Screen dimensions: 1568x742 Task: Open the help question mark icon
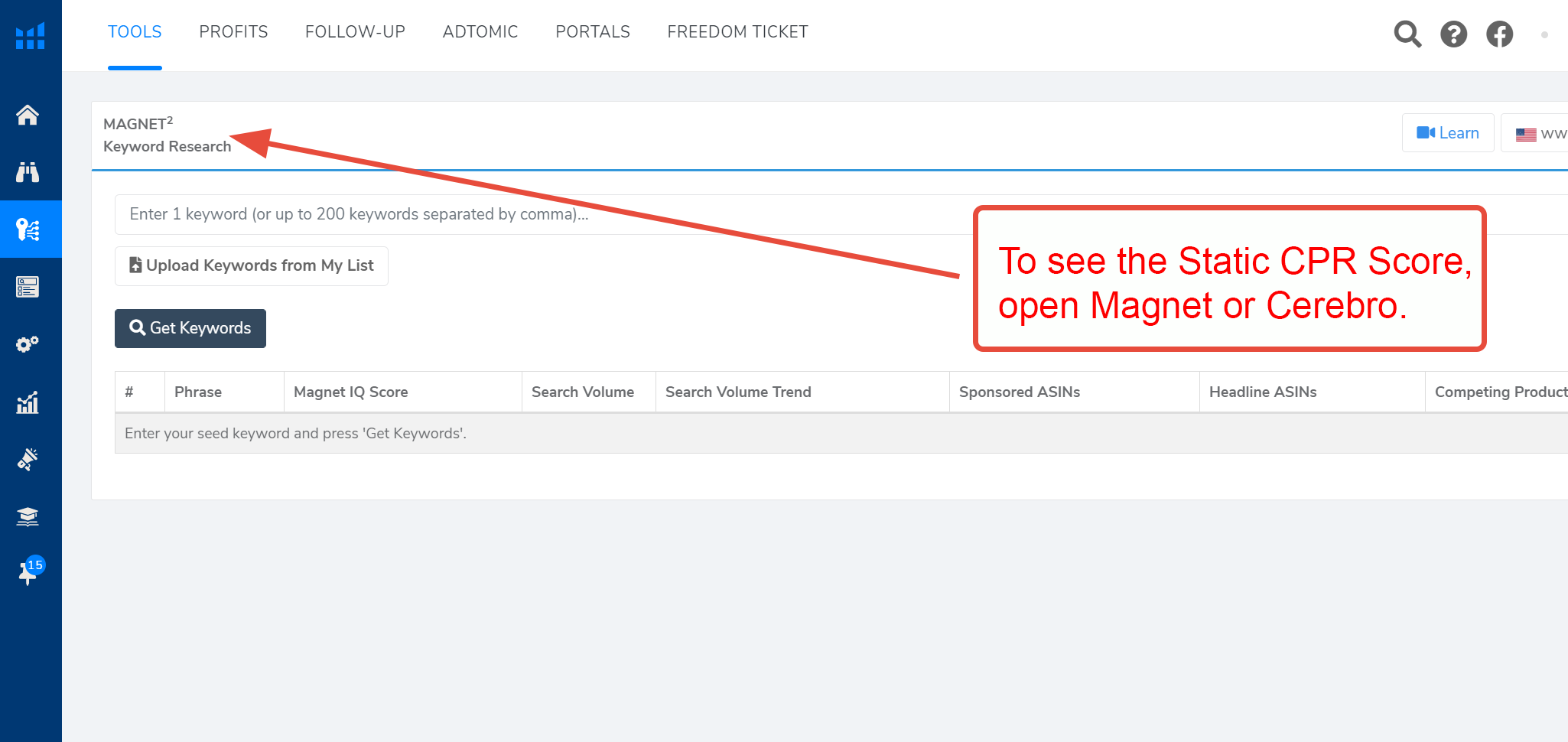[1453, 34]
